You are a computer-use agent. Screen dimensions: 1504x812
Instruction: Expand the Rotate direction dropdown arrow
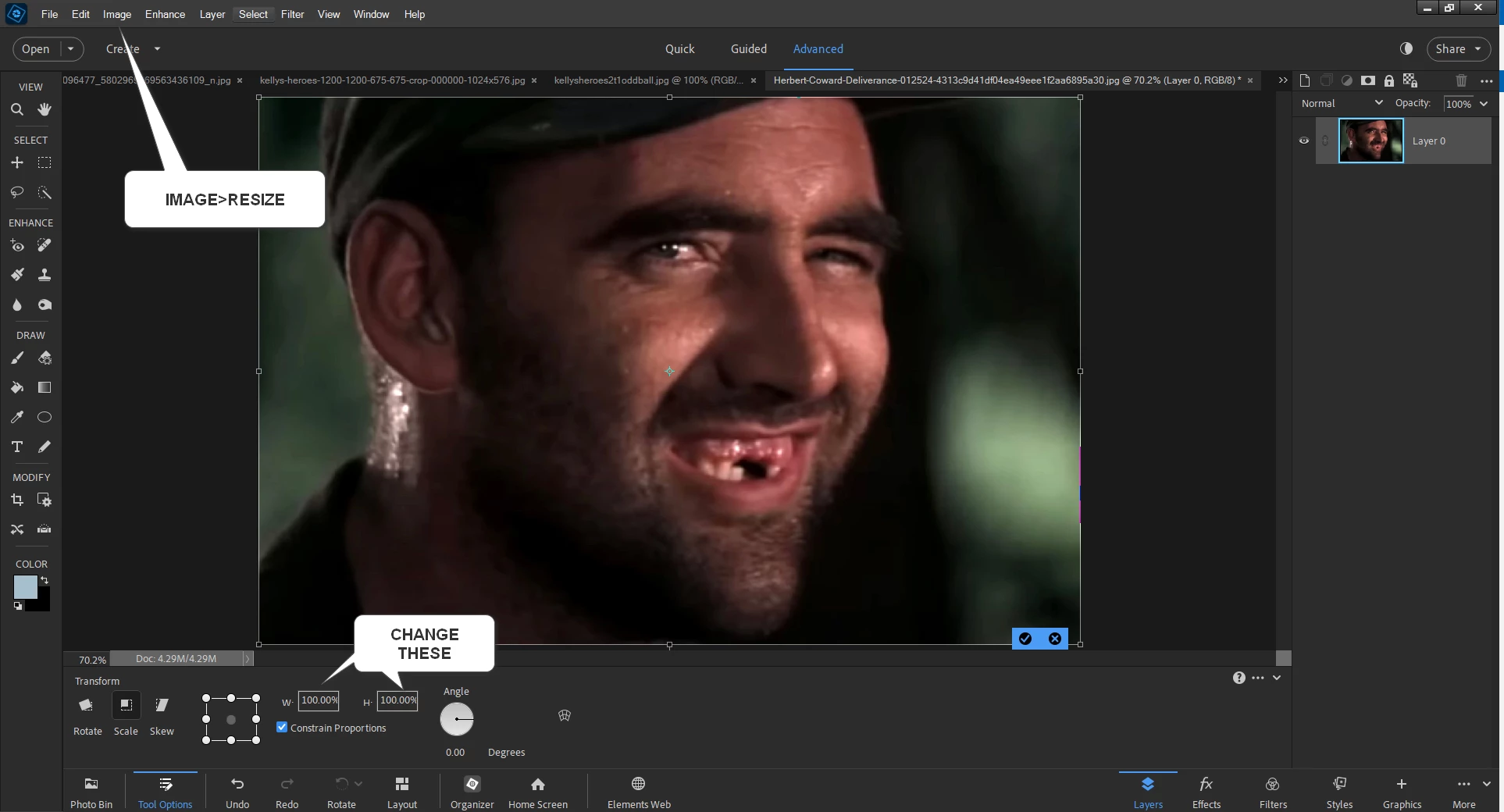[358, 783]
